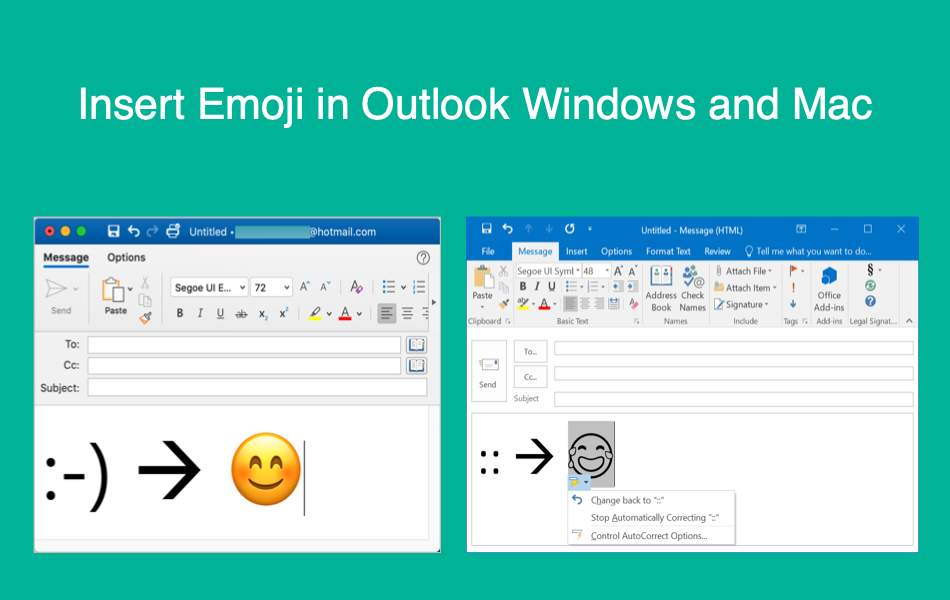This screenshot has height=600, width=950.
Task: Expand Attach File dropdown in Windows Outlook
Action: pos(770,271)
